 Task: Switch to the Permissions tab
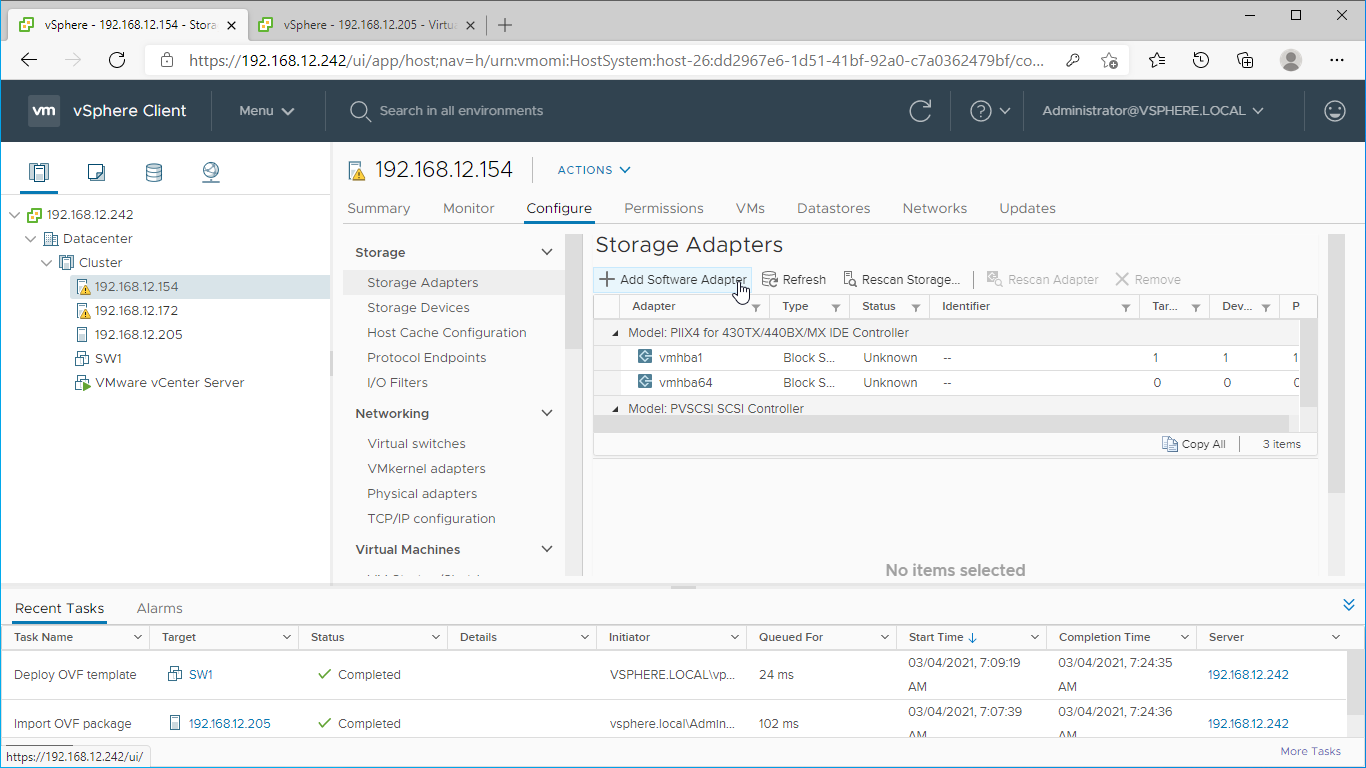tap(664, 209)
